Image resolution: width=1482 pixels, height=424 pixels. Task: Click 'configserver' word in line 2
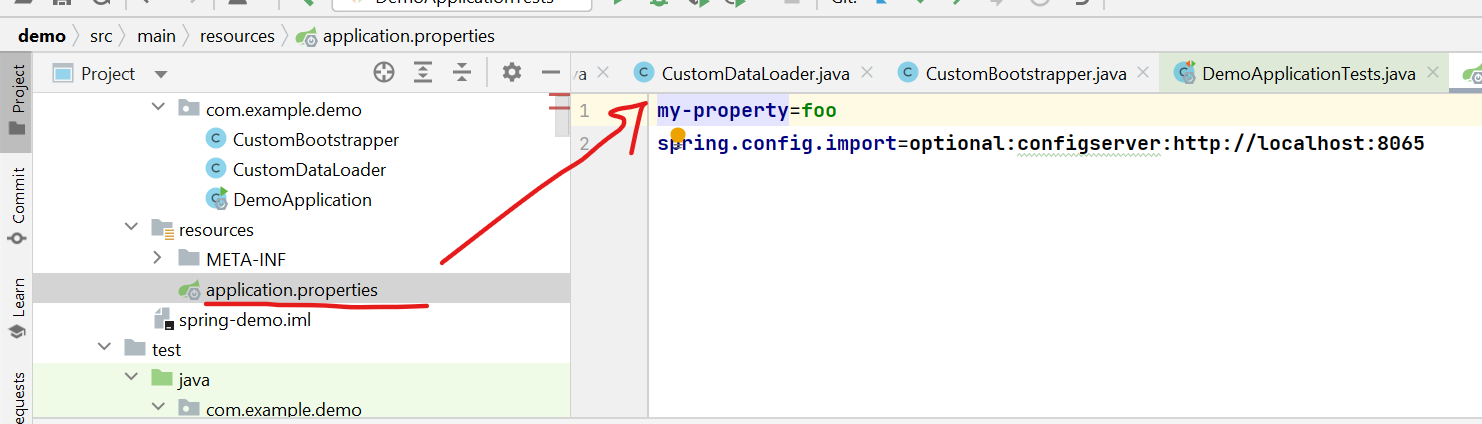click(x=1090, y=144)
